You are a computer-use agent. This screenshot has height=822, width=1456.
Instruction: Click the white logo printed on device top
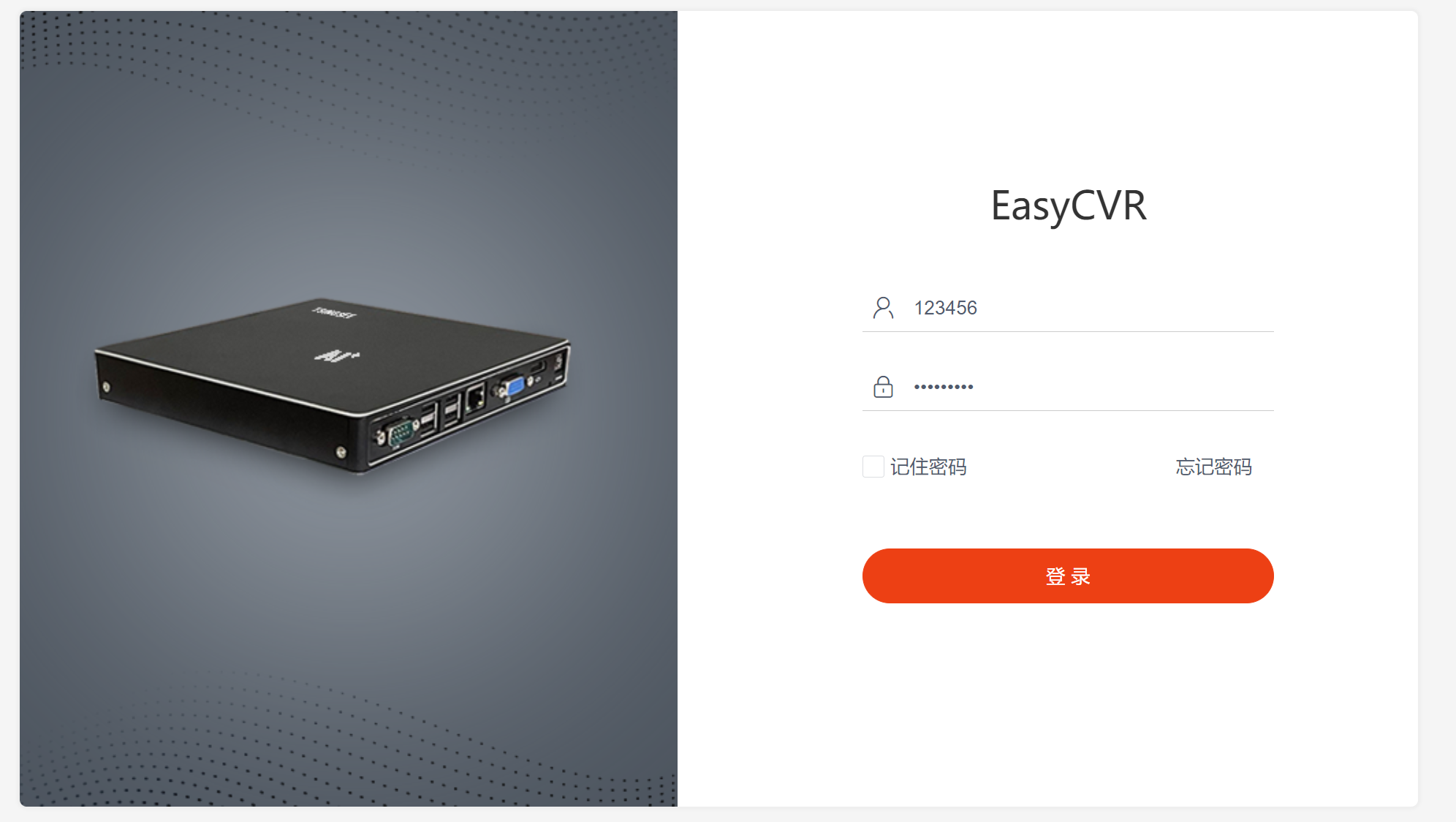point(337,355)
